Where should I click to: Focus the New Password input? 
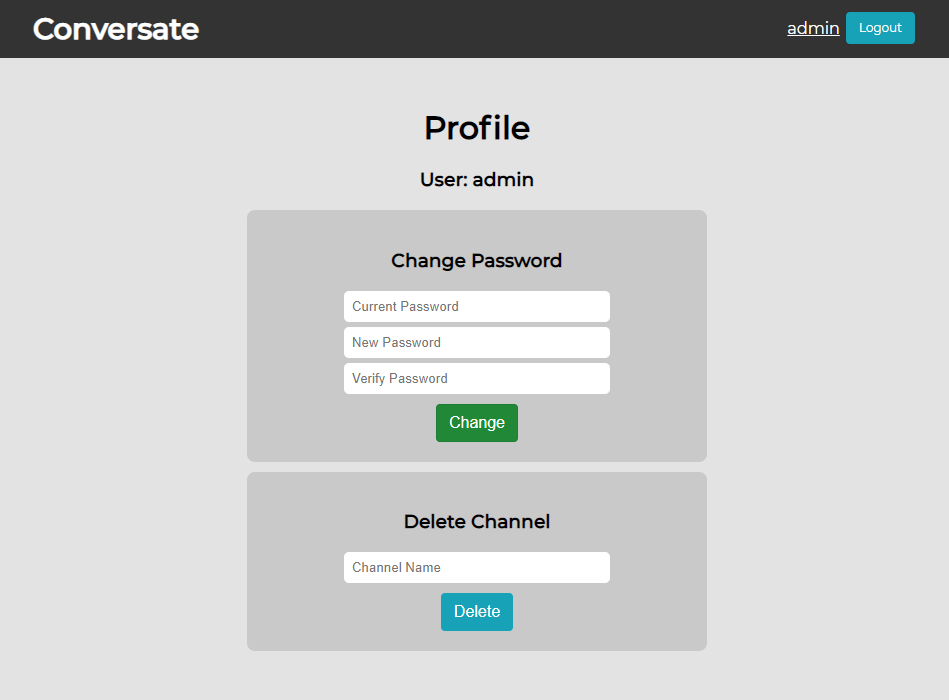click(x=477, y=342)
